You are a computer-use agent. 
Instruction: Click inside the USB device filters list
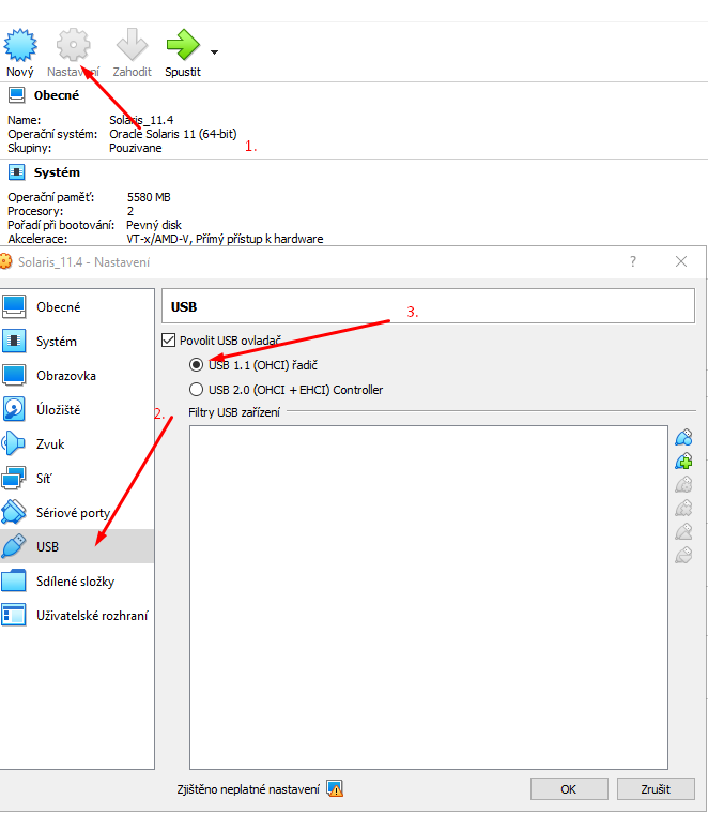pyautogui.click(x=428, y=597)
